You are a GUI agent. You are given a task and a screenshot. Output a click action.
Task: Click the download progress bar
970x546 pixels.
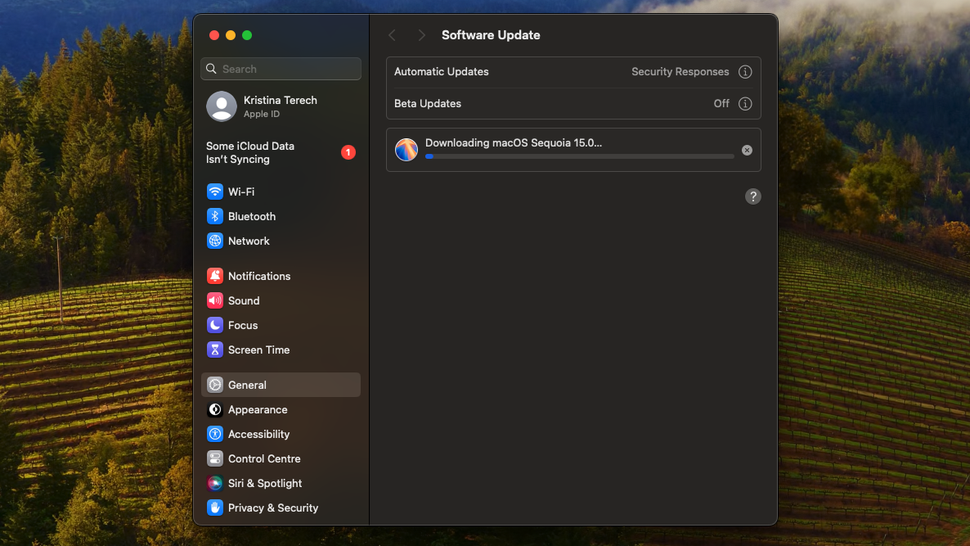tap(580, 157)
